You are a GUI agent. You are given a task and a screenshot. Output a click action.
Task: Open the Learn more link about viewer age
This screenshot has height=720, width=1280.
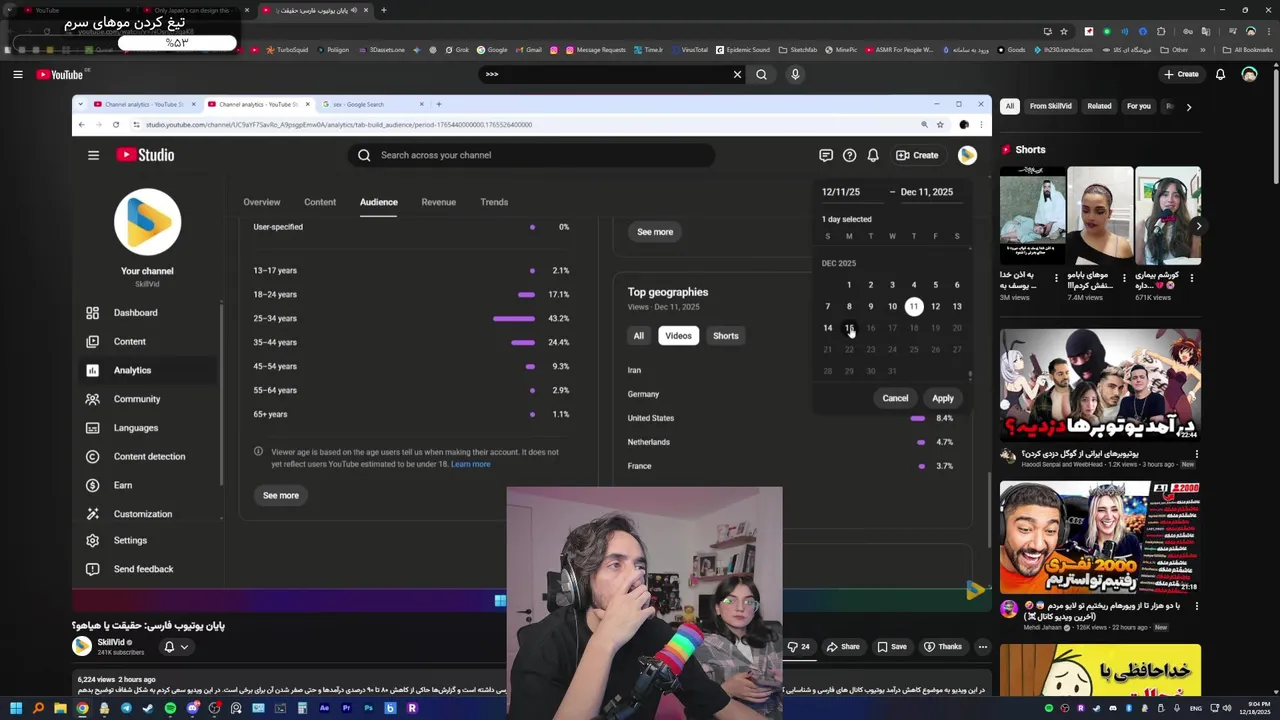(x=470, y=464)
